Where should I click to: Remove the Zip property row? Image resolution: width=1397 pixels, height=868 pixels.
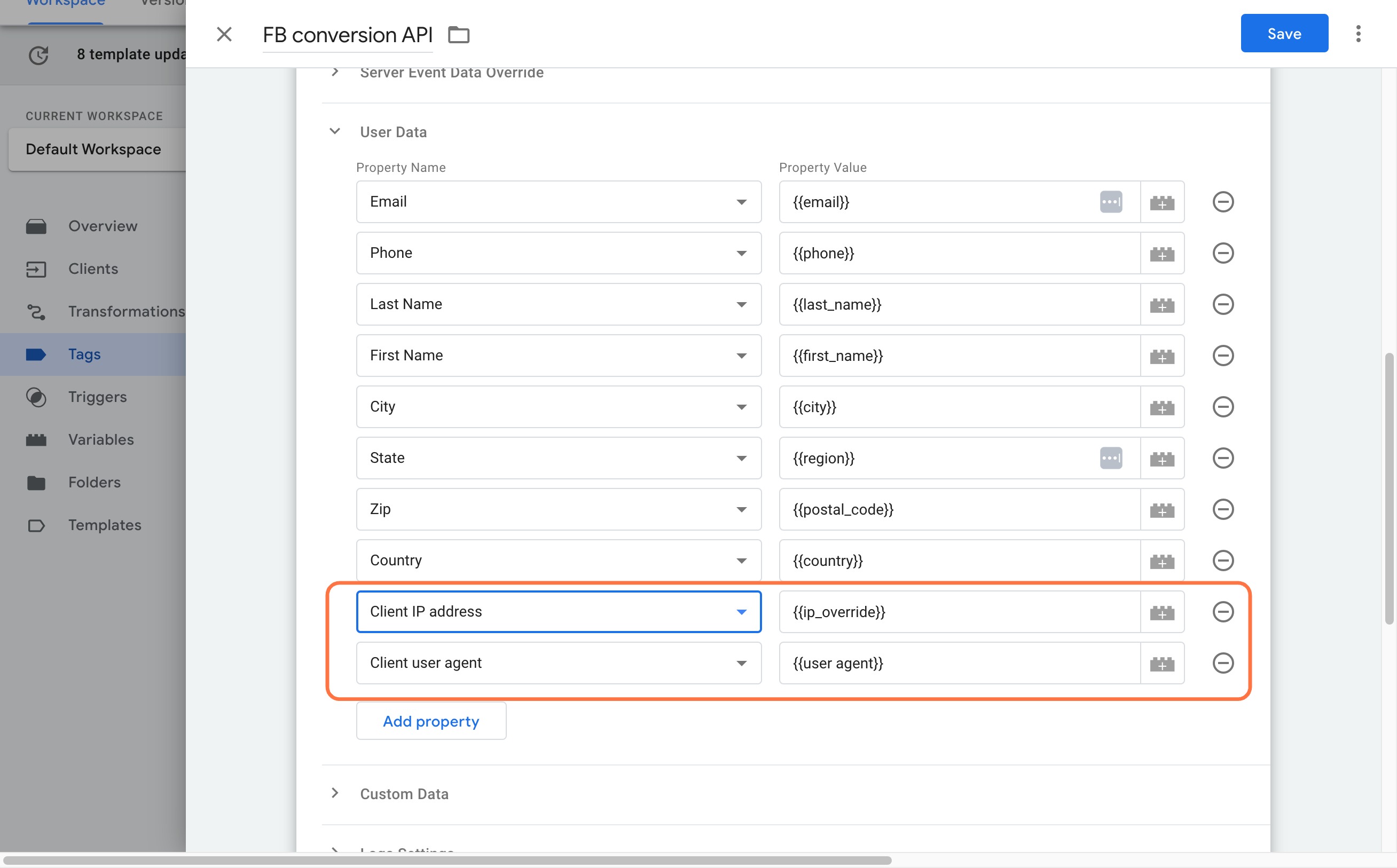1223,509
